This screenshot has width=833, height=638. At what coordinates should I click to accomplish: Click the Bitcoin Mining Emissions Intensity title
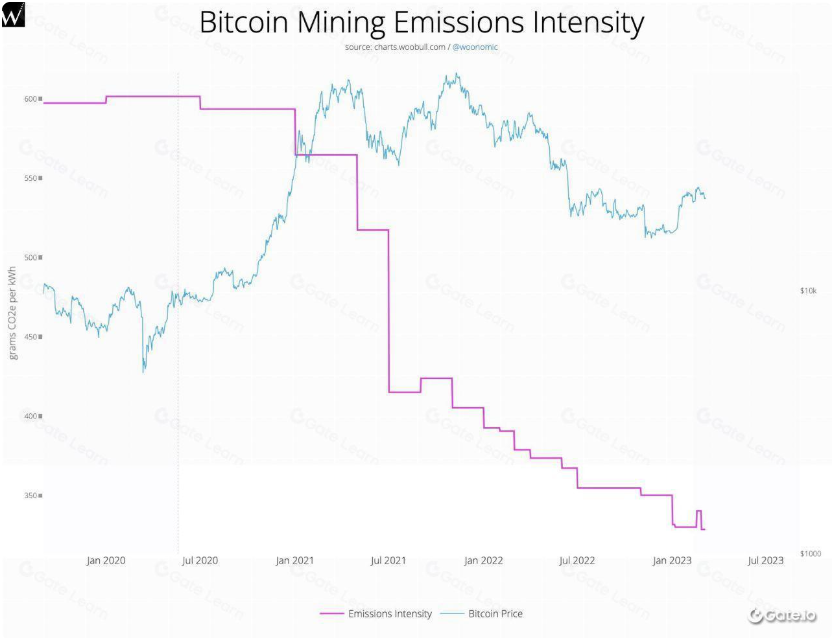[422, 22]
